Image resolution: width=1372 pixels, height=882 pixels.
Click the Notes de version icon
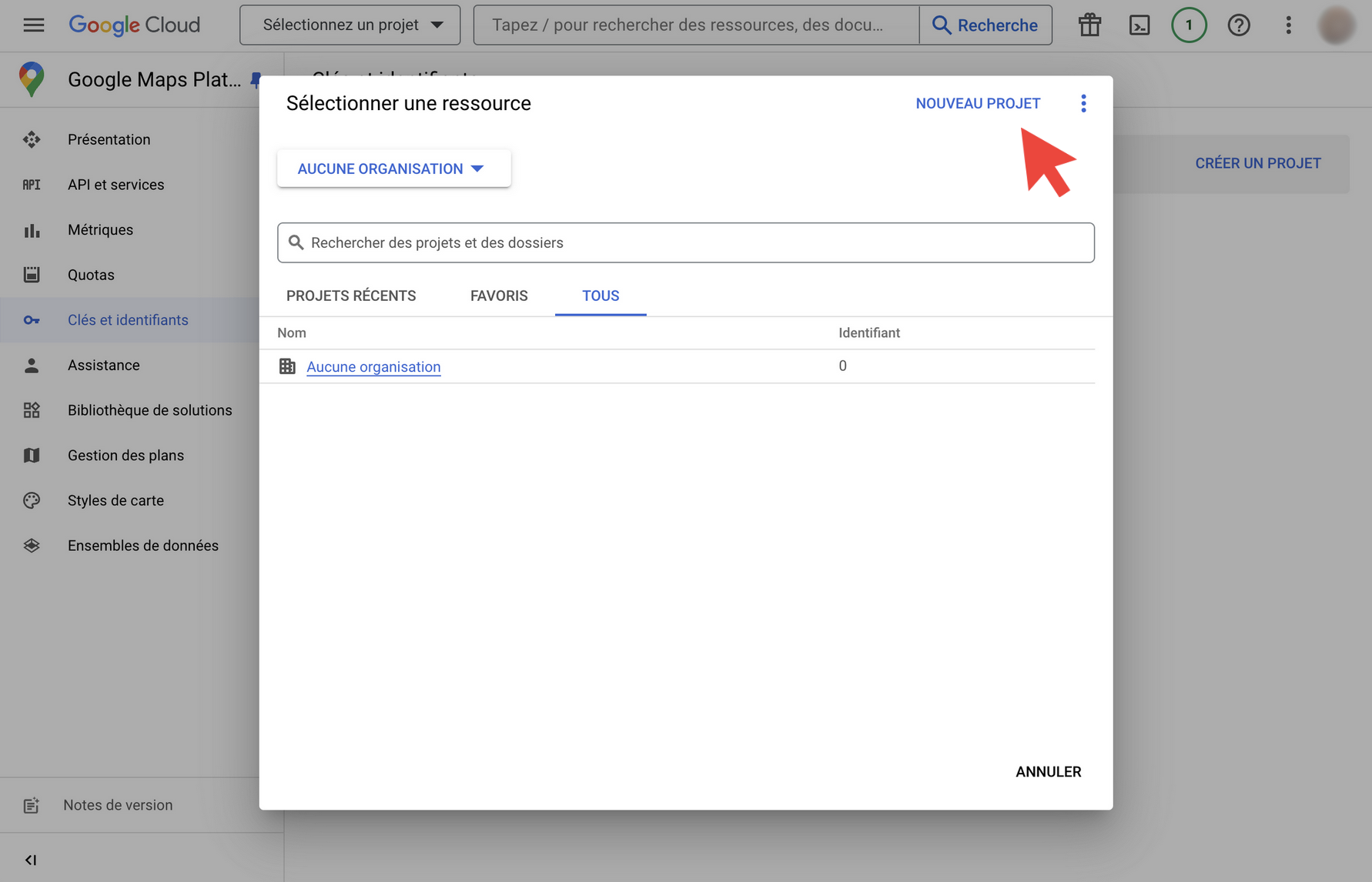pyautogui.click(x=31, y=806)
